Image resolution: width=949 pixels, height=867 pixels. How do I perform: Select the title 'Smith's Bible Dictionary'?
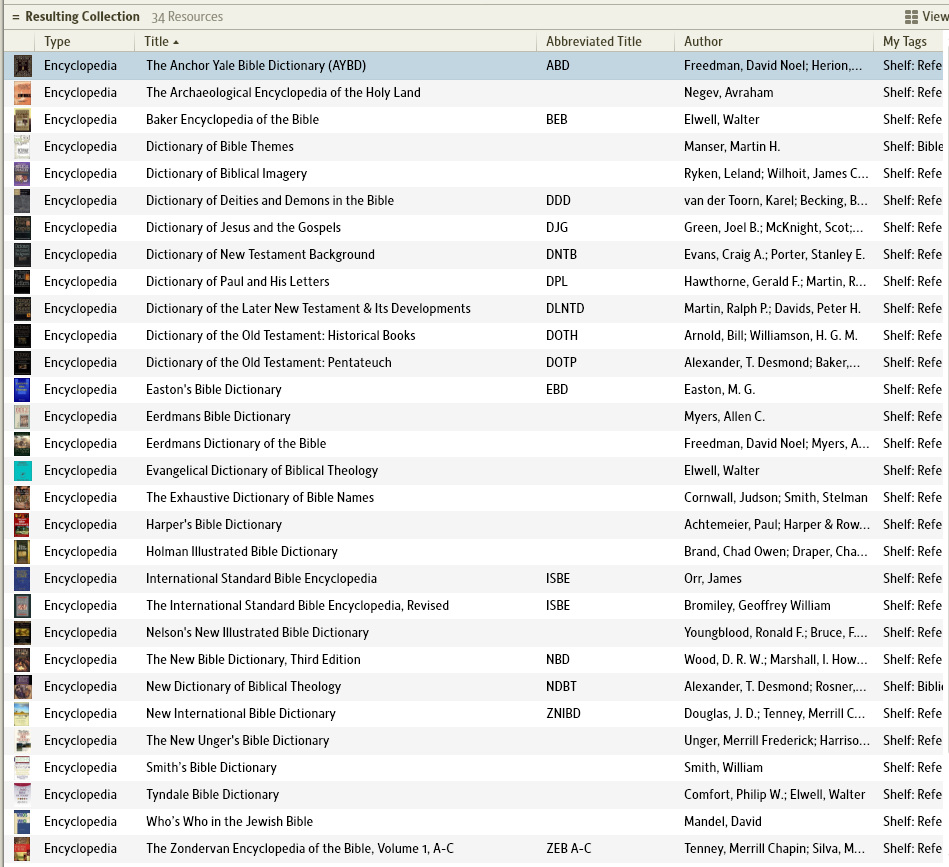(x=211, y=767)
